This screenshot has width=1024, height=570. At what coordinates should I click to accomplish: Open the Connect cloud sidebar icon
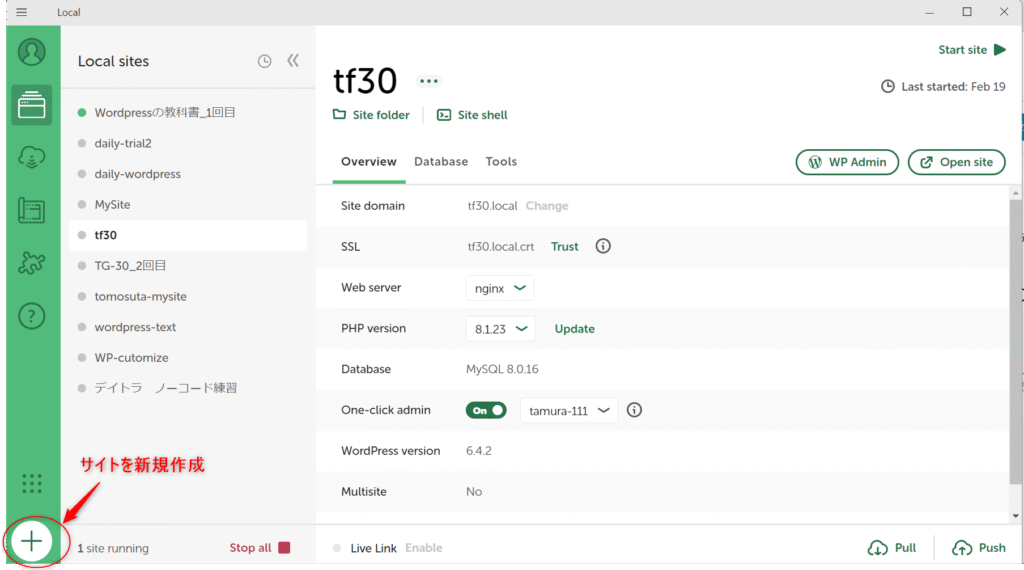[x=31, y=157]
